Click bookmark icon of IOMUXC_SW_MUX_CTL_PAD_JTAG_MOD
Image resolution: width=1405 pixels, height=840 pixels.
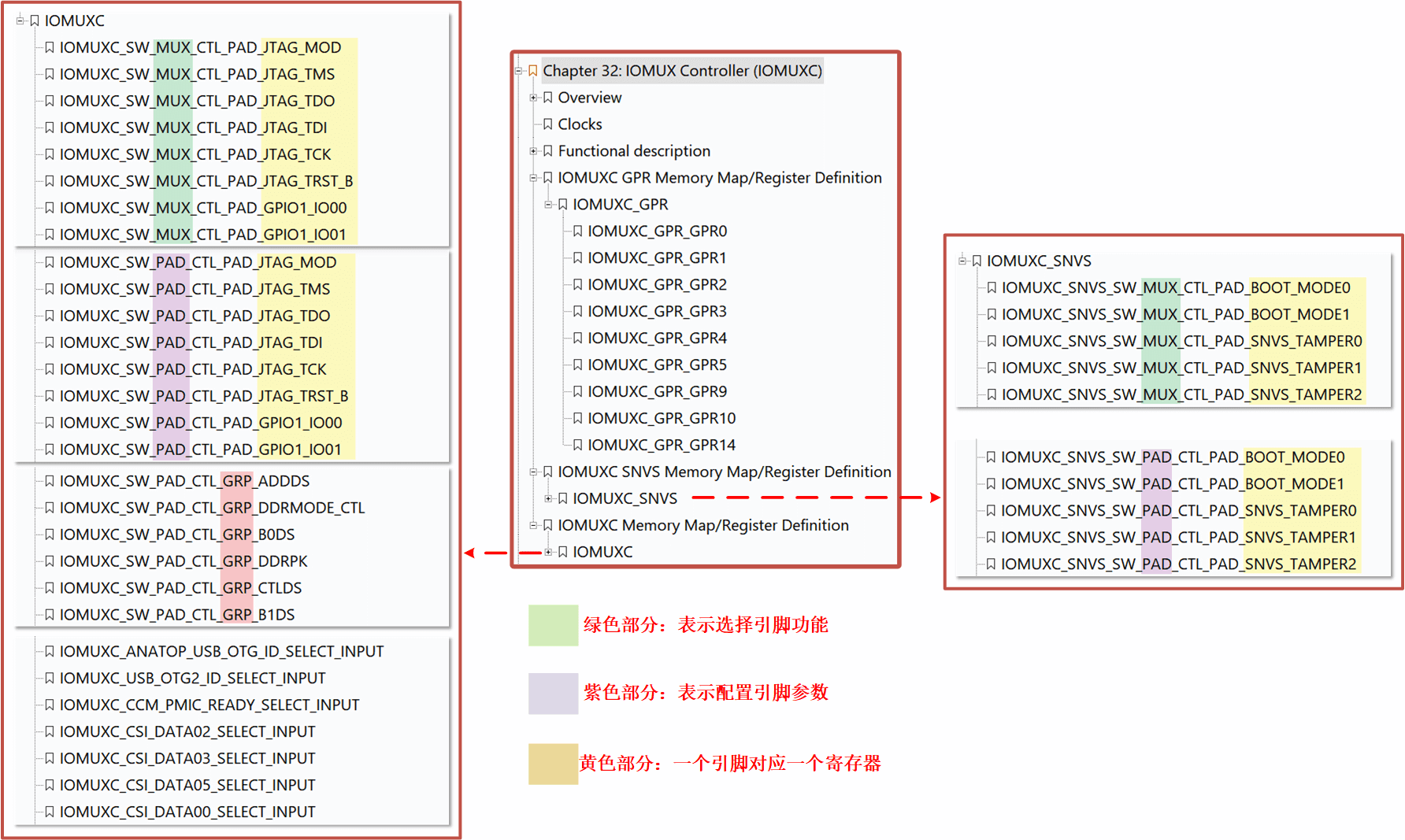tap(50, 48)
